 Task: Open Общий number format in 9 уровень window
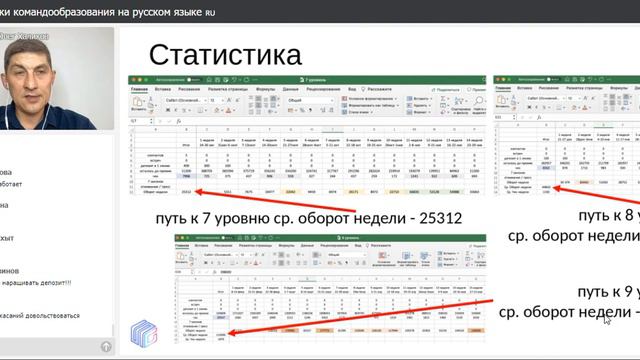tap(347, 255)
